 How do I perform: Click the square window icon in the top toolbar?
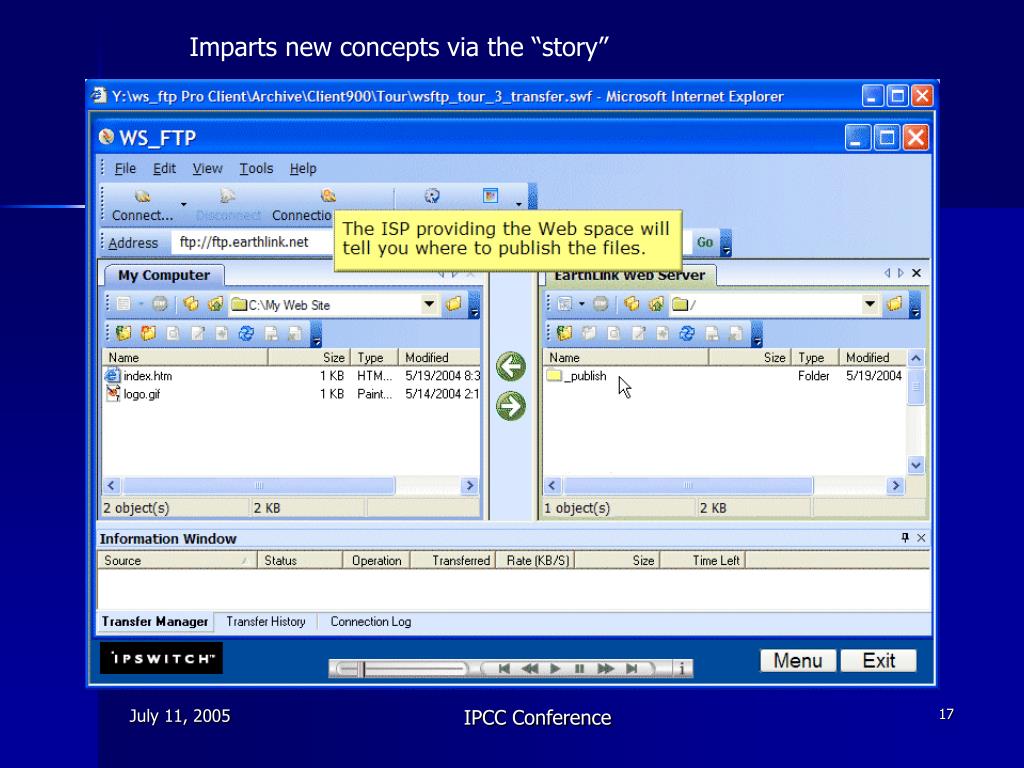point(490,195)
